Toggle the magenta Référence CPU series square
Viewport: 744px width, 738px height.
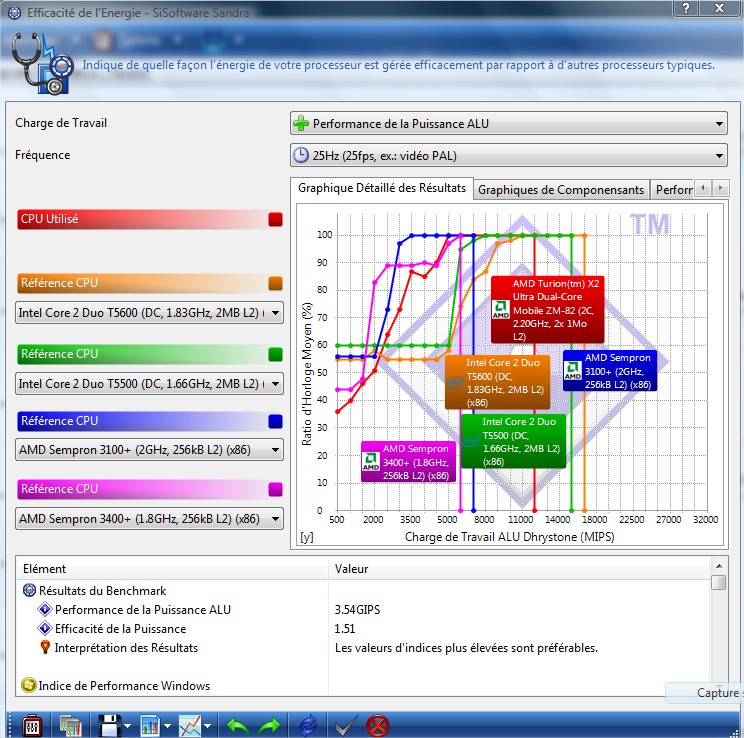[x=275, y=489]
